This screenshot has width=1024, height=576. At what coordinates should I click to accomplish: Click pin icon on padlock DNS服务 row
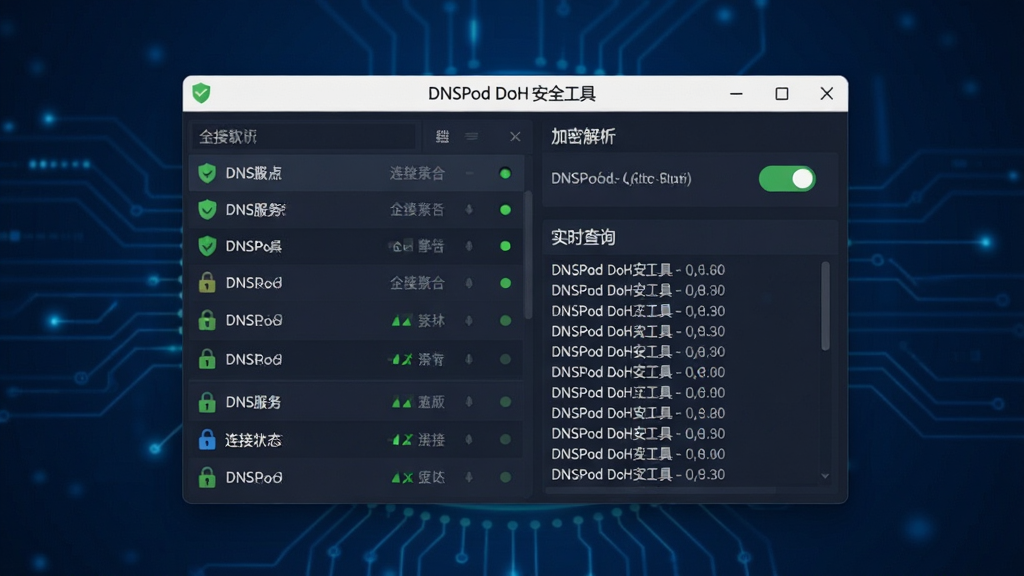(469, 402)
